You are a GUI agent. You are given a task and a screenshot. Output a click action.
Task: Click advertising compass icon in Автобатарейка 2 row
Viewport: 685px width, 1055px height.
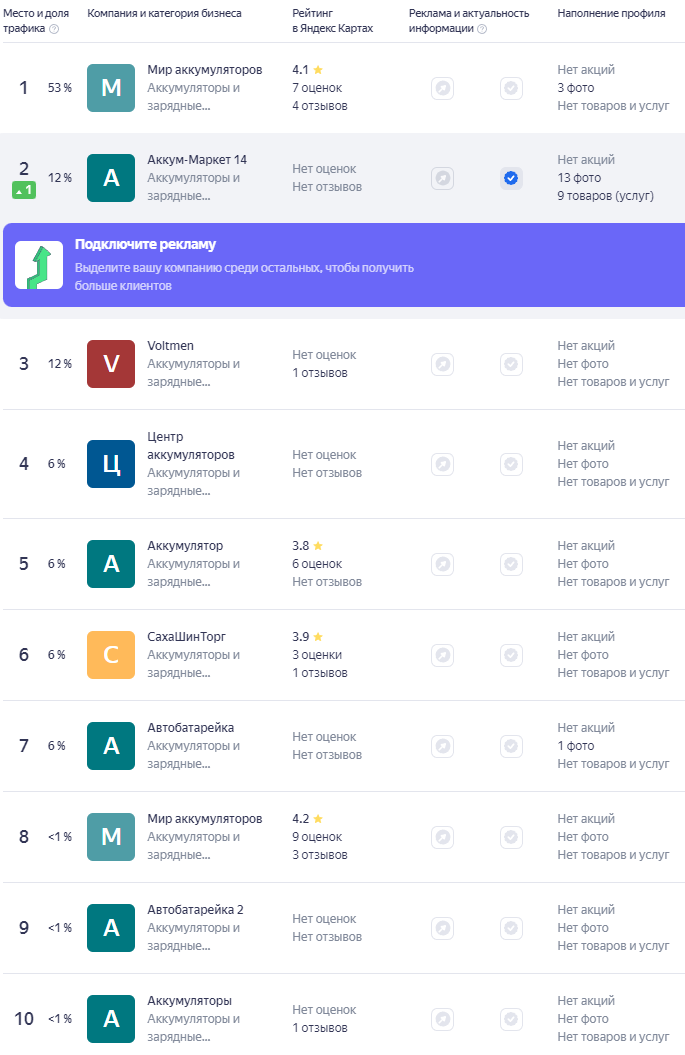coord(443,928)
